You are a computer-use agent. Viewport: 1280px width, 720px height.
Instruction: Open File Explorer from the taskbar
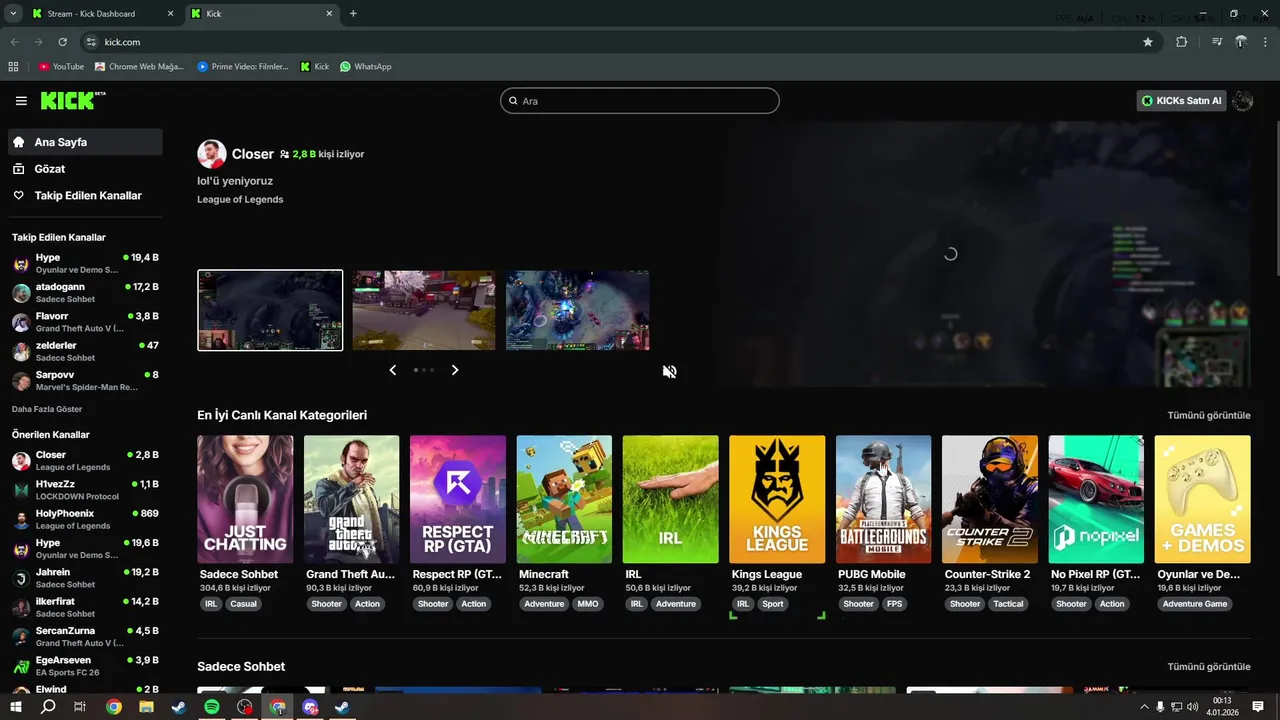click(146, 707)
